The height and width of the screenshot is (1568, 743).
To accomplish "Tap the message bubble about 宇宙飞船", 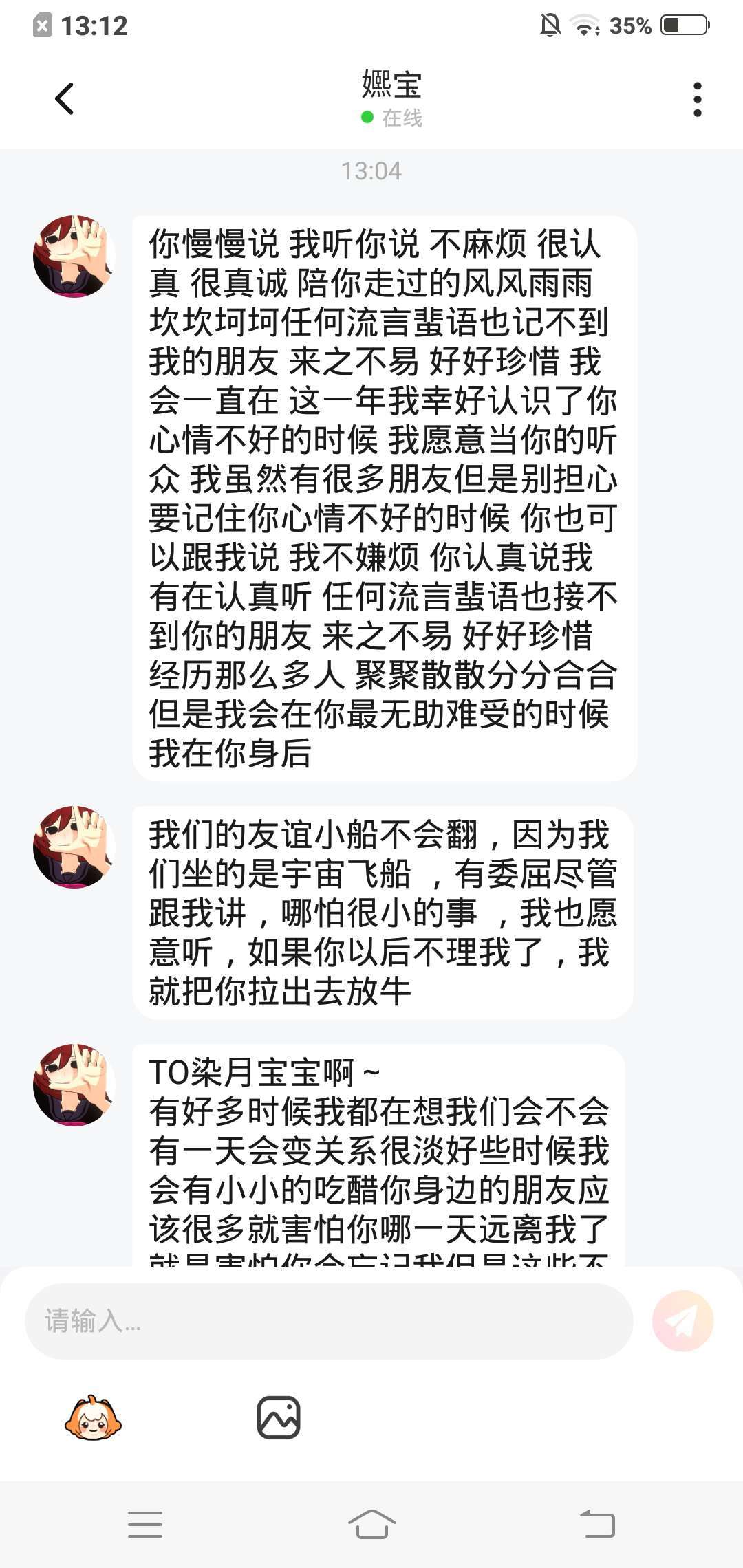I will pyautogui.click(x=383, y=913).
